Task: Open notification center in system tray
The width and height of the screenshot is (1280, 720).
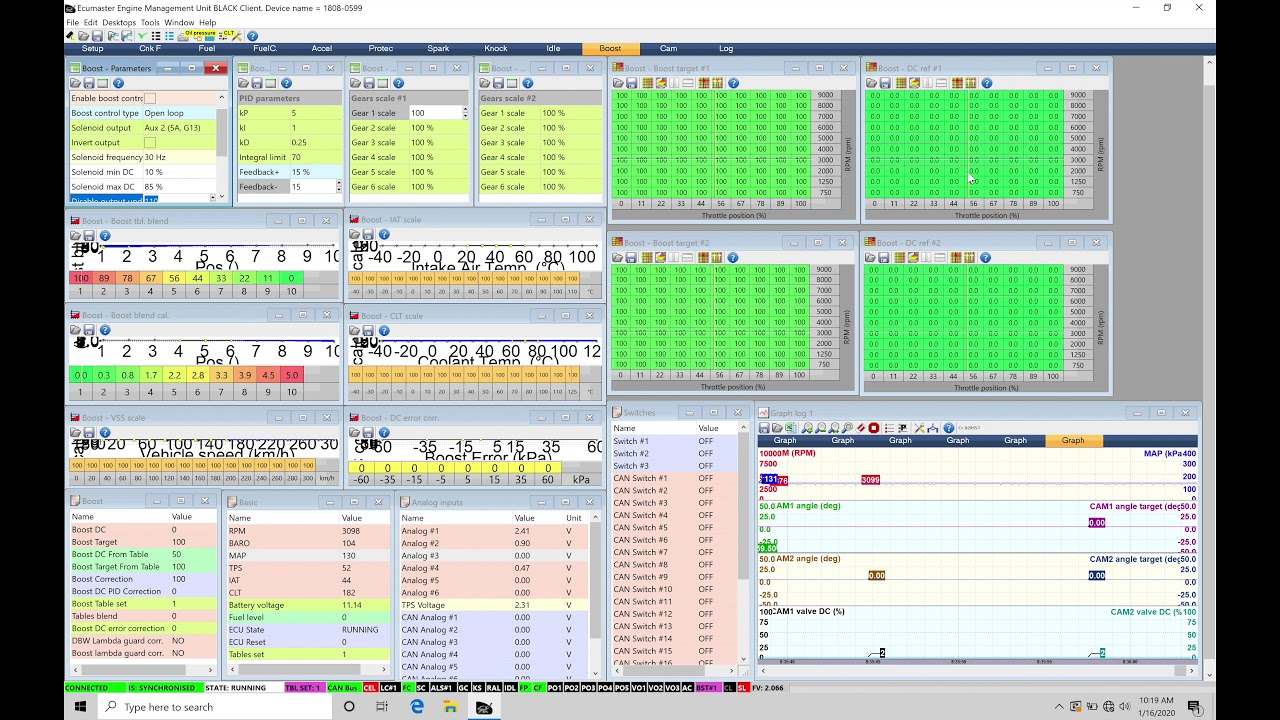Action: (x=1194, y=707)
